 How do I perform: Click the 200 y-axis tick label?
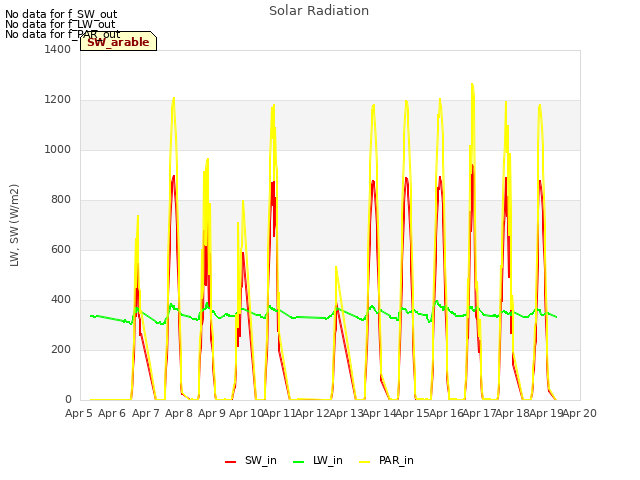tap(61, 349)
